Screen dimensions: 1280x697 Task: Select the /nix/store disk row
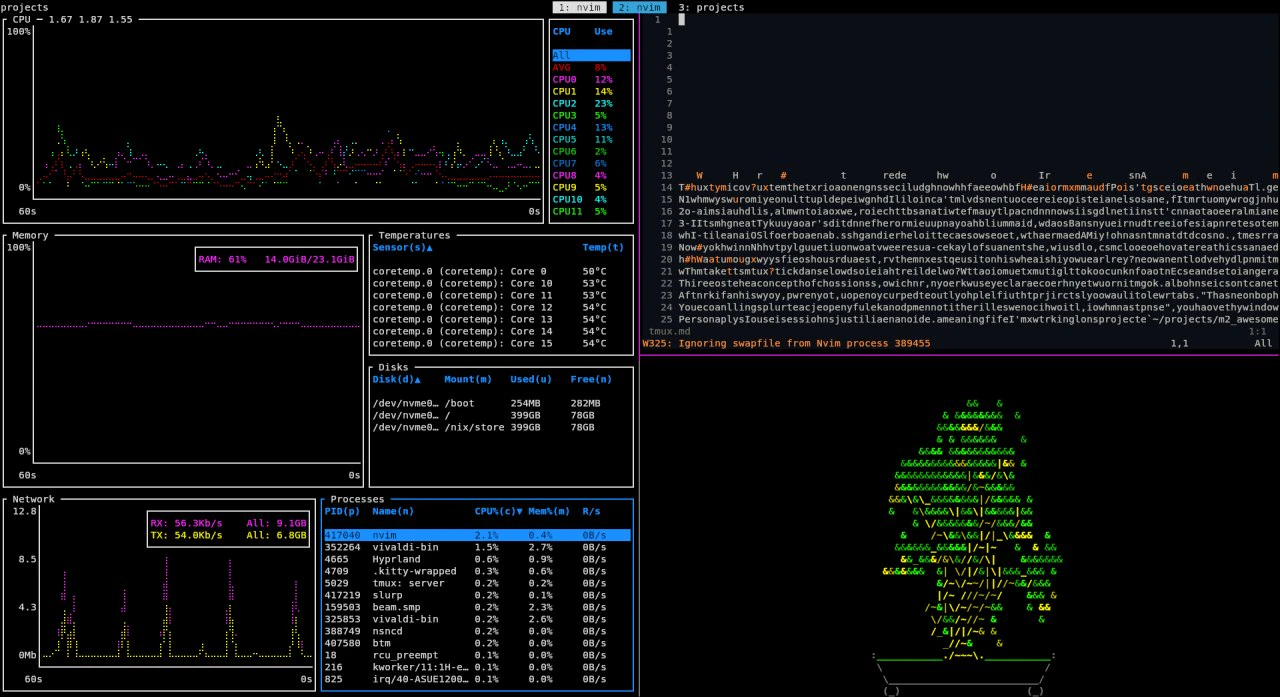(x=501, y=427)
